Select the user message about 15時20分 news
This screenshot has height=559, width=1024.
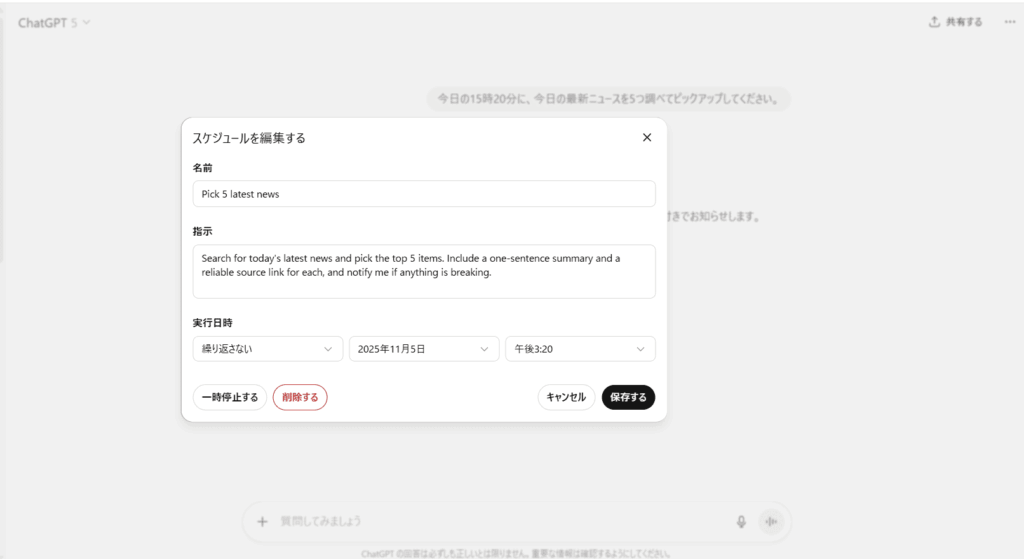click(607, 99)
